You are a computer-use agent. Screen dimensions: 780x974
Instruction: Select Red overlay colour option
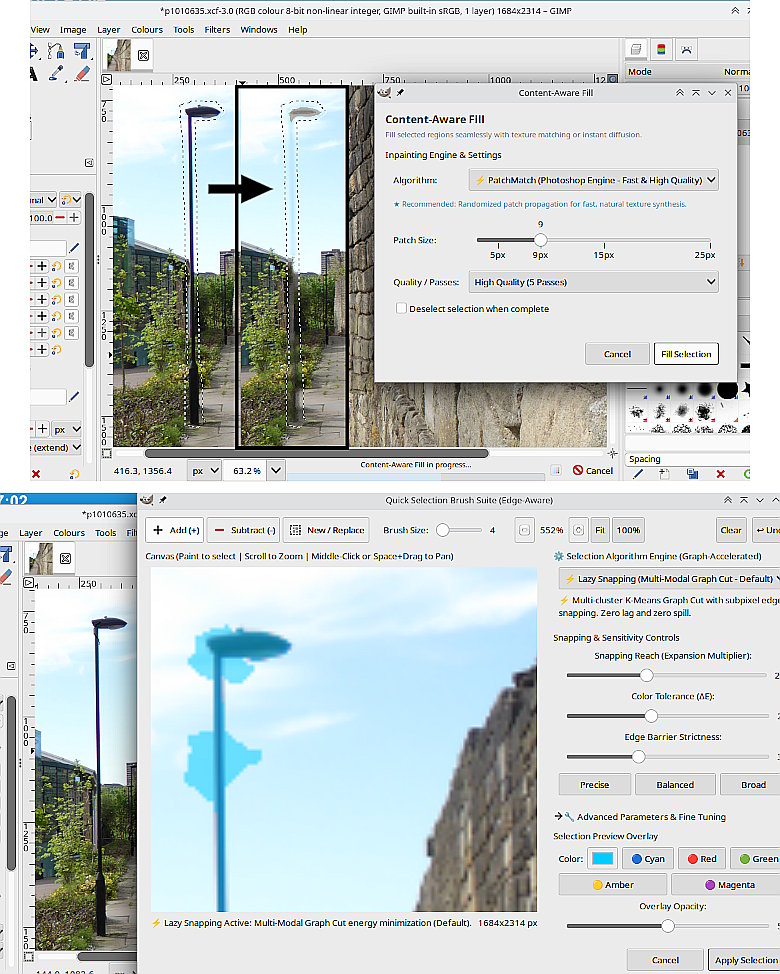(x=702, y=858)
